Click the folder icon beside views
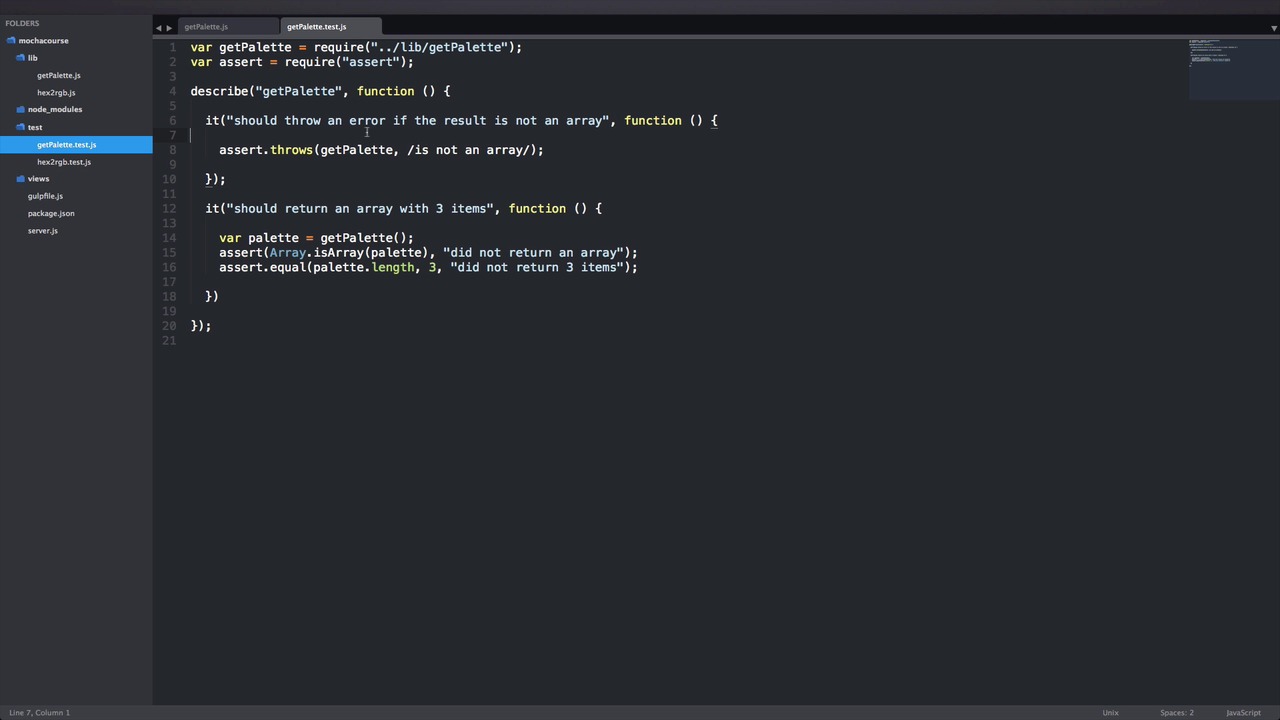1280x720 pixels. pyautogui.click(x=20, y=179)
